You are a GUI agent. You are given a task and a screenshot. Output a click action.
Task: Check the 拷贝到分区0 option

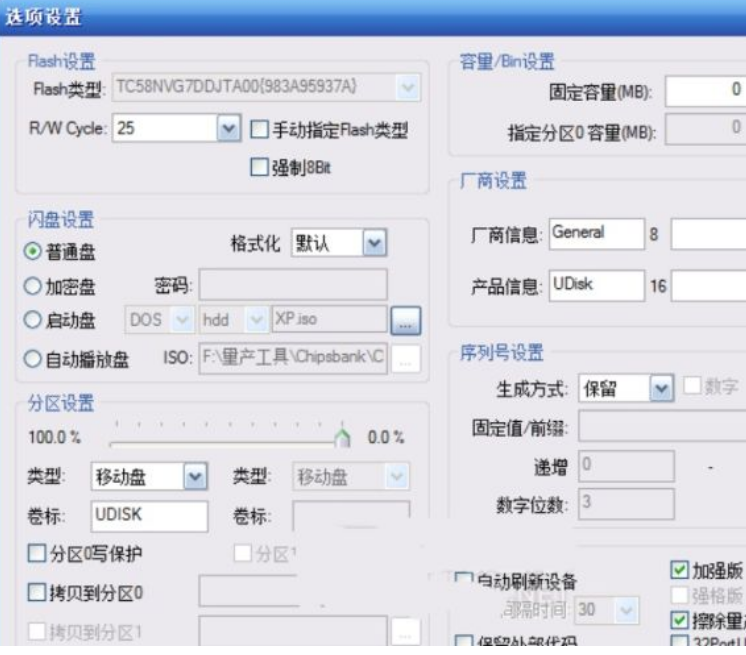[x=37, y=592]
